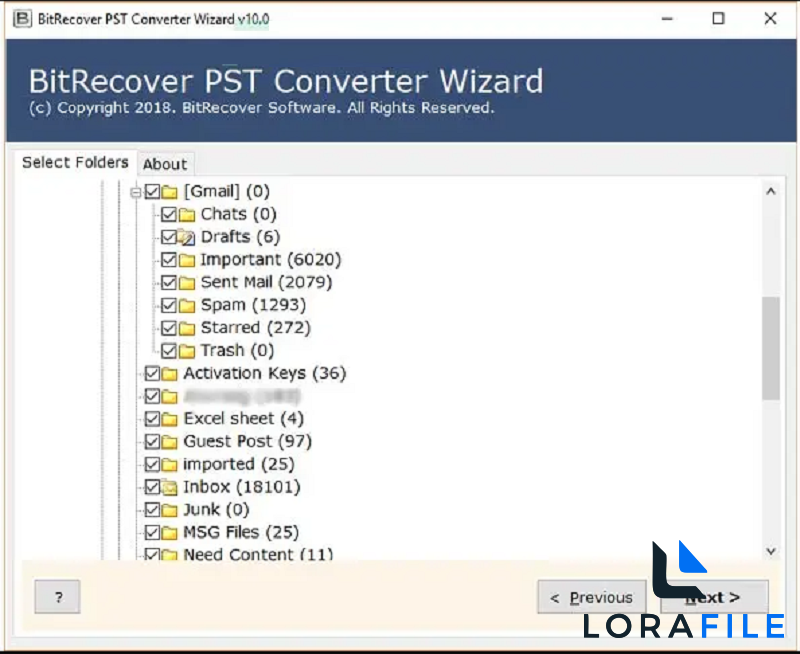The width and height of the screenshot is (800, 654).
Task: Open the Select Folders tab
Action: 76,163
